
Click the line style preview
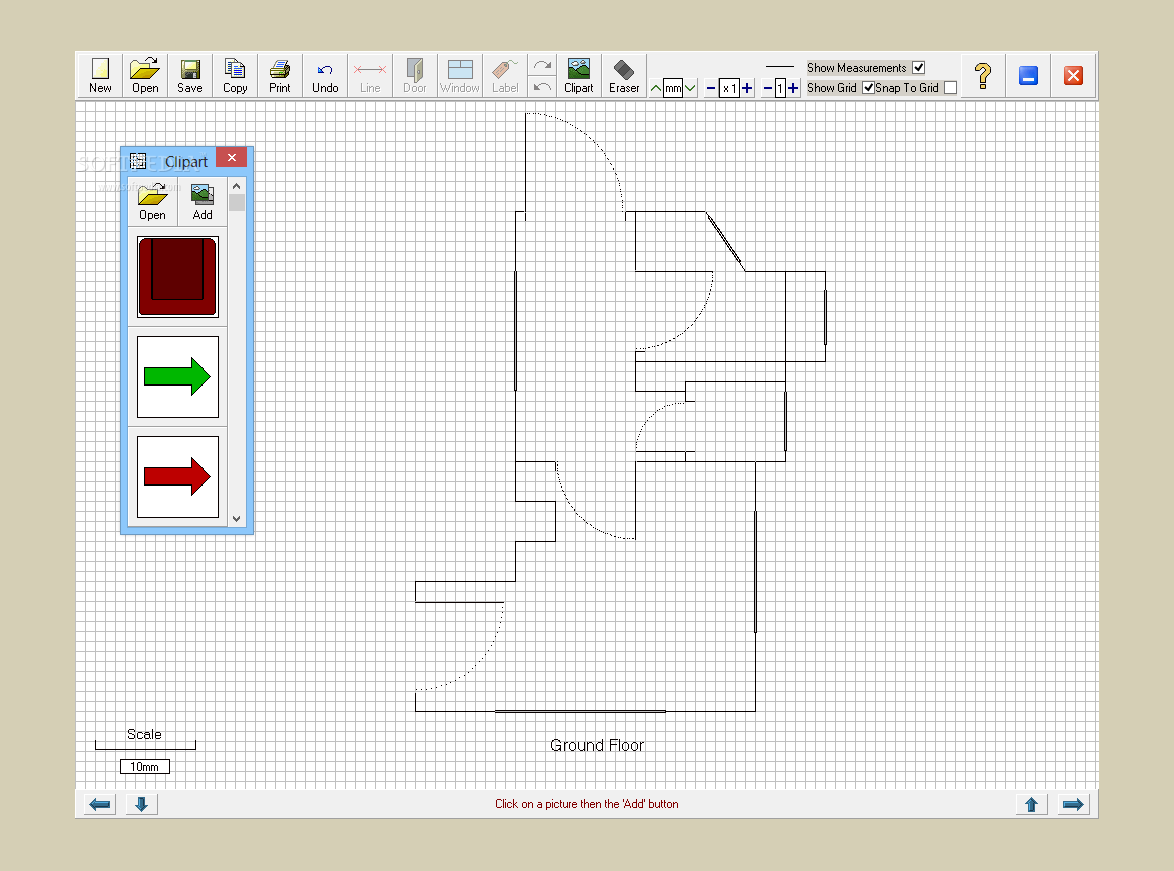(x=779, y=67)
